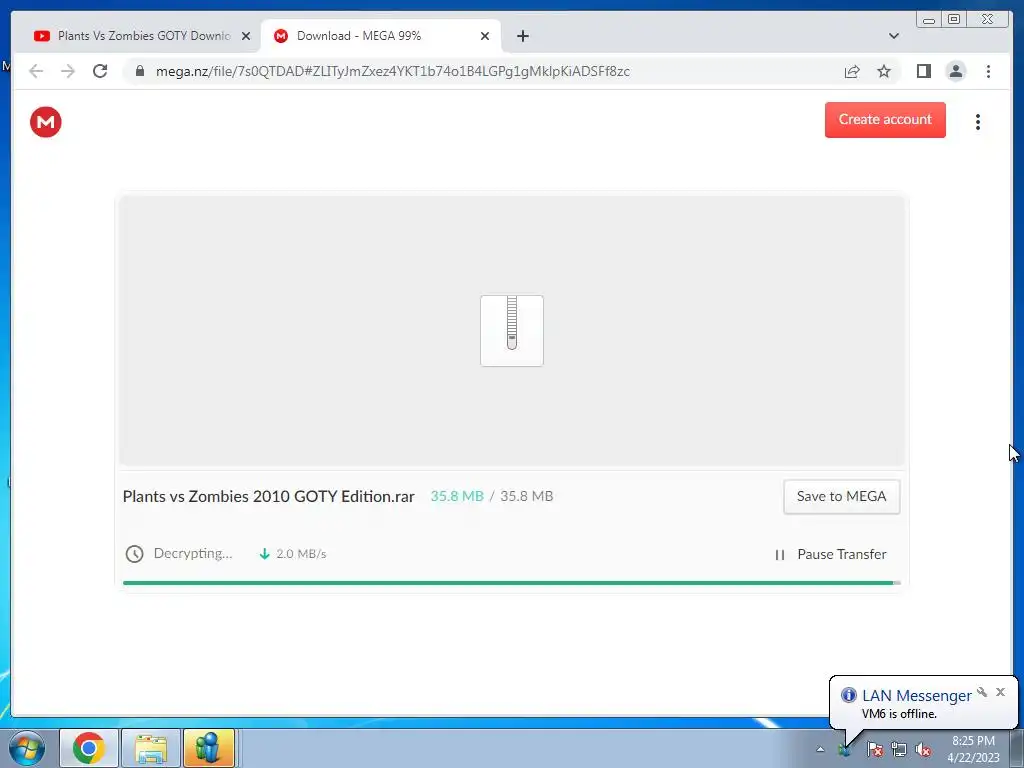Show hidden system tray icons
This screenshot has height=768, width=1024.
(x=820, y=749)
